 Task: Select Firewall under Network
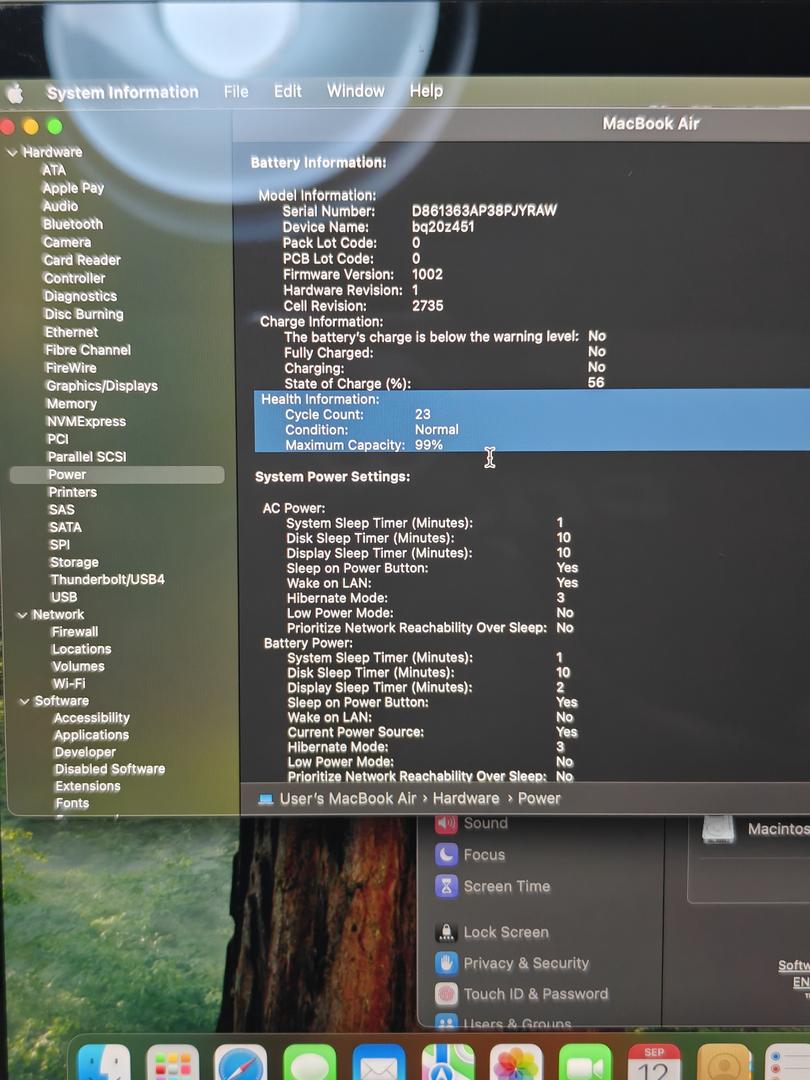pos(75,632)
